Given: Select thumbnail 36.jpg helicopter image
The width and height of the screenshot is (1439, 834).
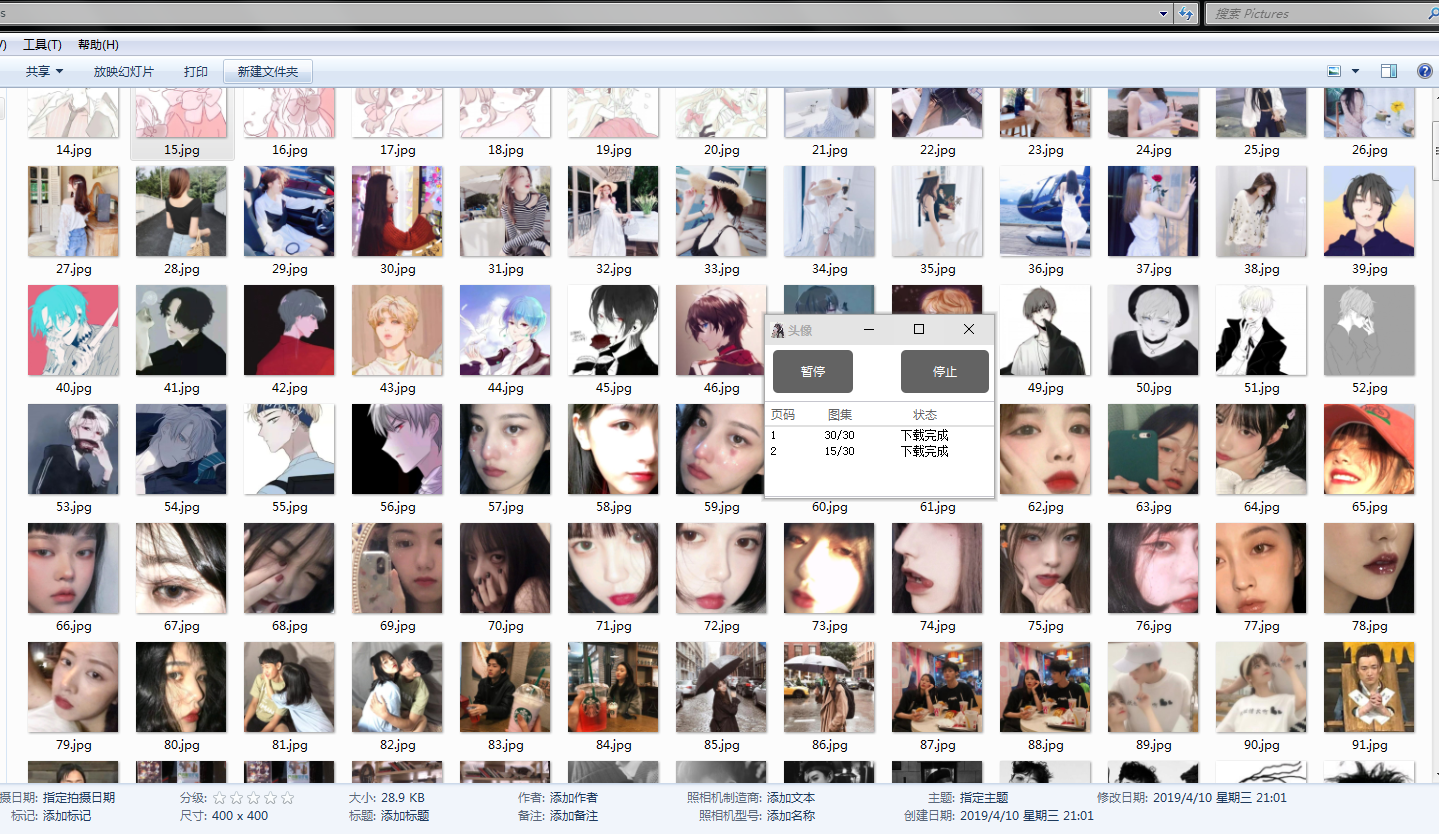Looking at the screenshot, I should [1046, 211].
